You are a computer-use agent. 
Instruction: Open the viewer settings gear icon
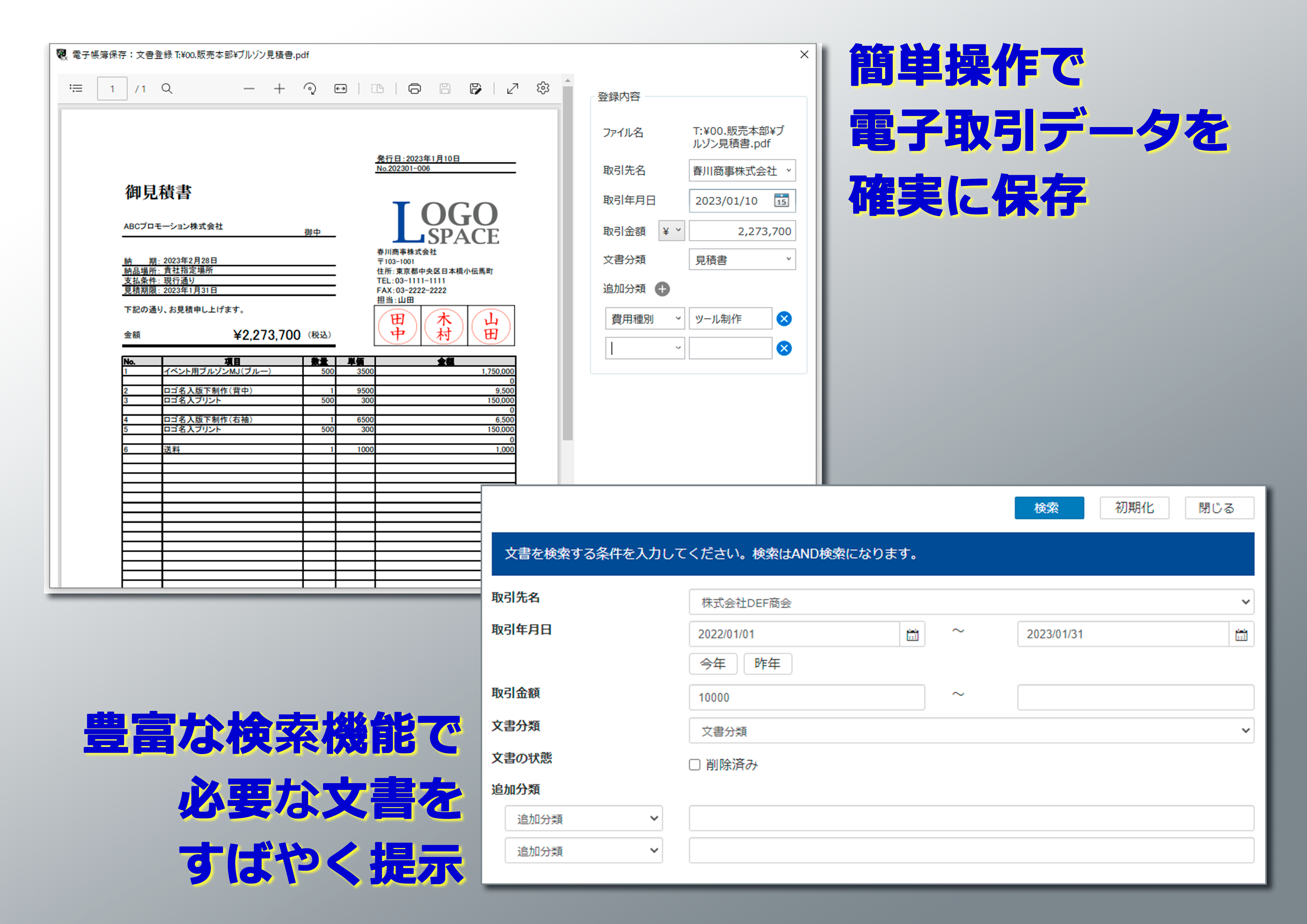click(542, 88)
